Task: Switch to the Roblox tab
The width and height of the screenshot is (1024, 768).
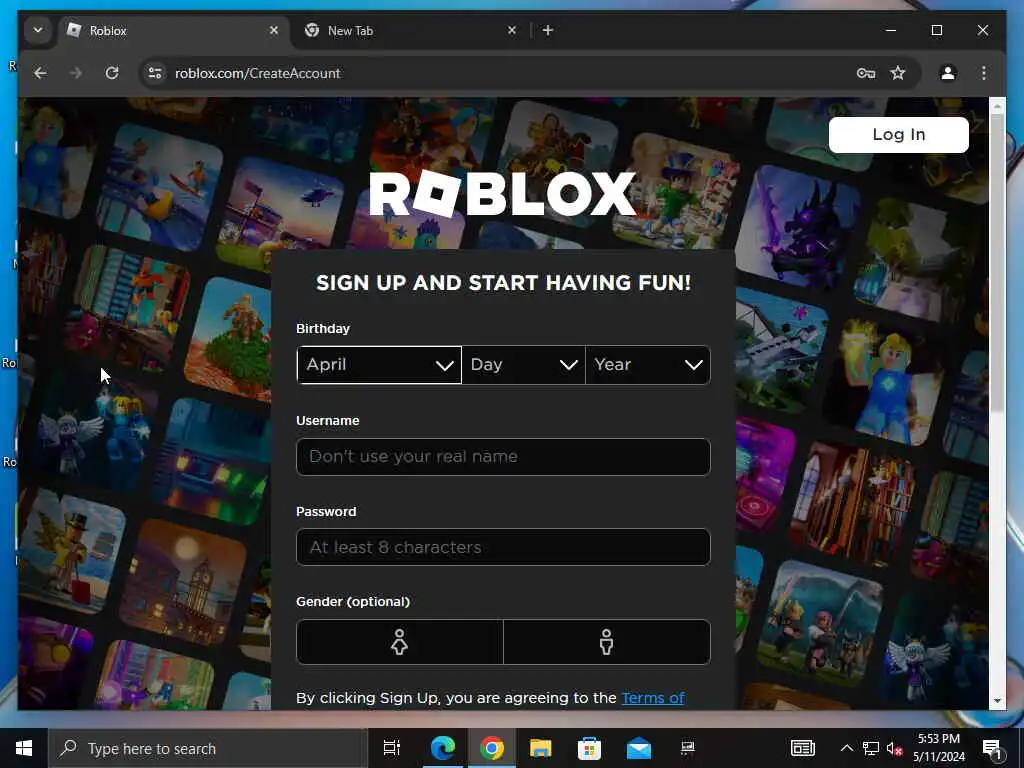Action: (173, 31)
